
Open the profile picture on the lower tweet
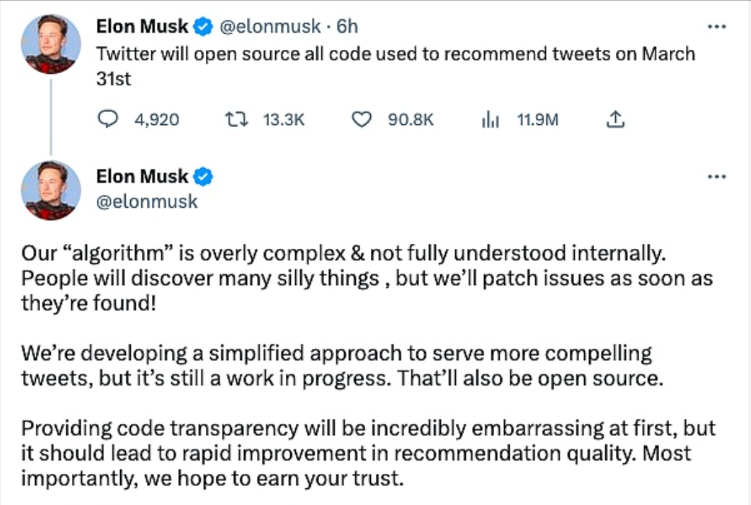point(51,190)
